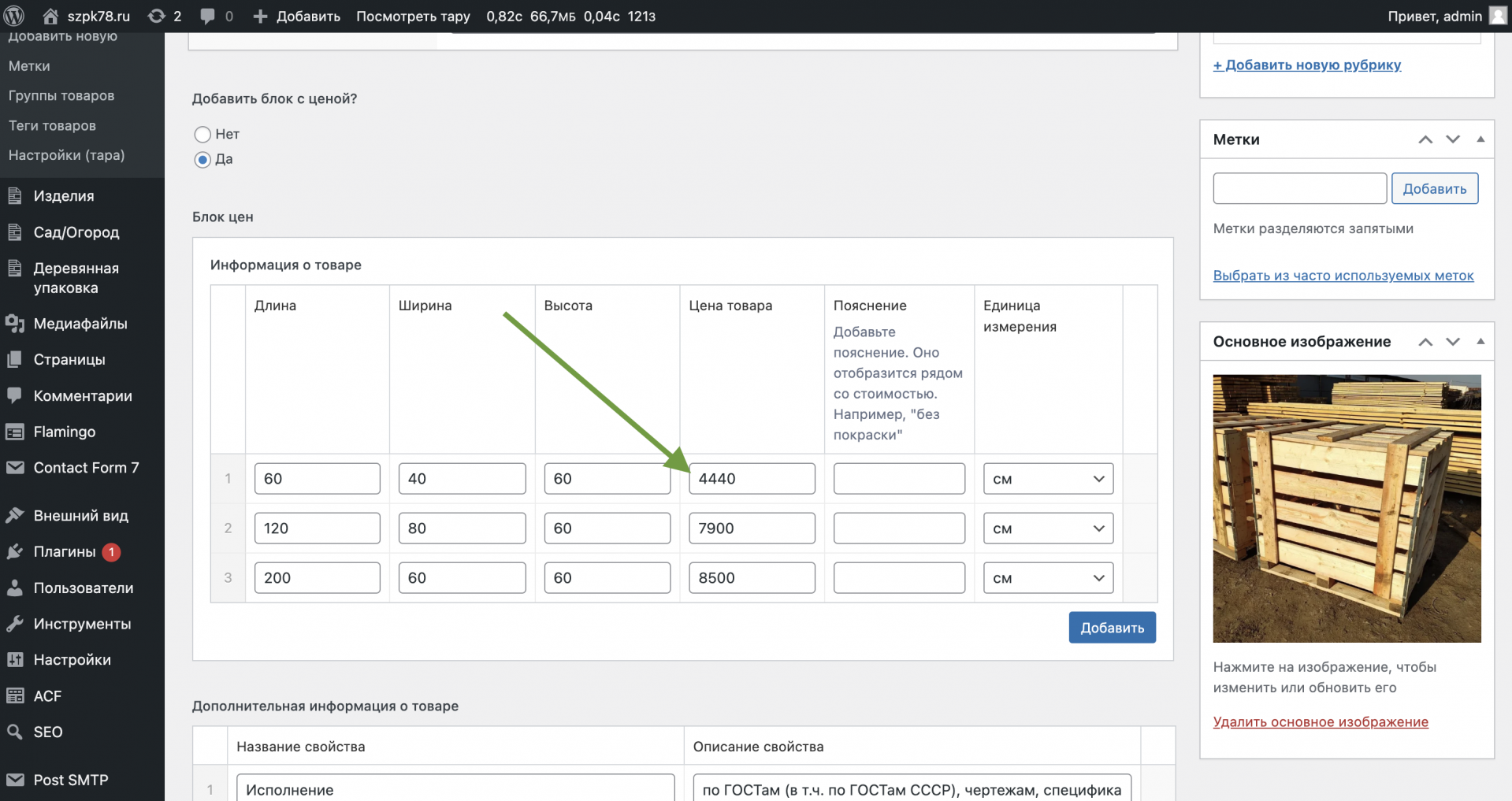Open the Инструменты wrench icon

pos(15,624)
